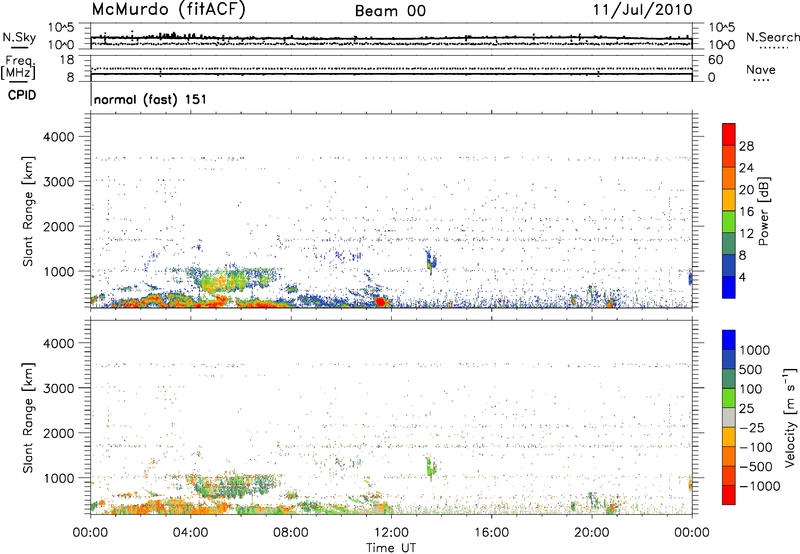Screen dimensions: 800x554
Task: Click the '60' Nave axis value
Action: click(715, 60)
